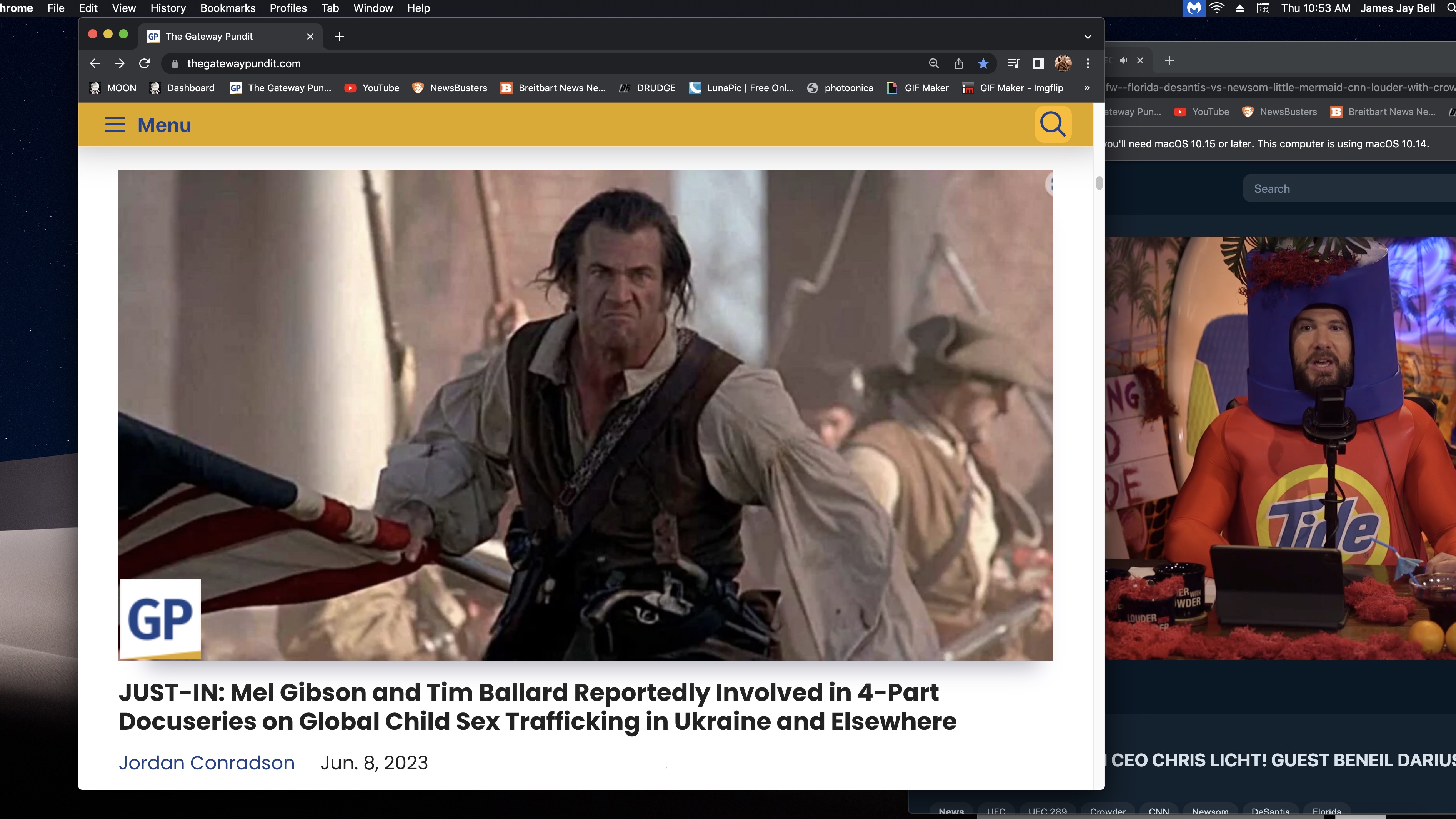Expand the hidden bookmarks overflow chevron

(1087, 88)
